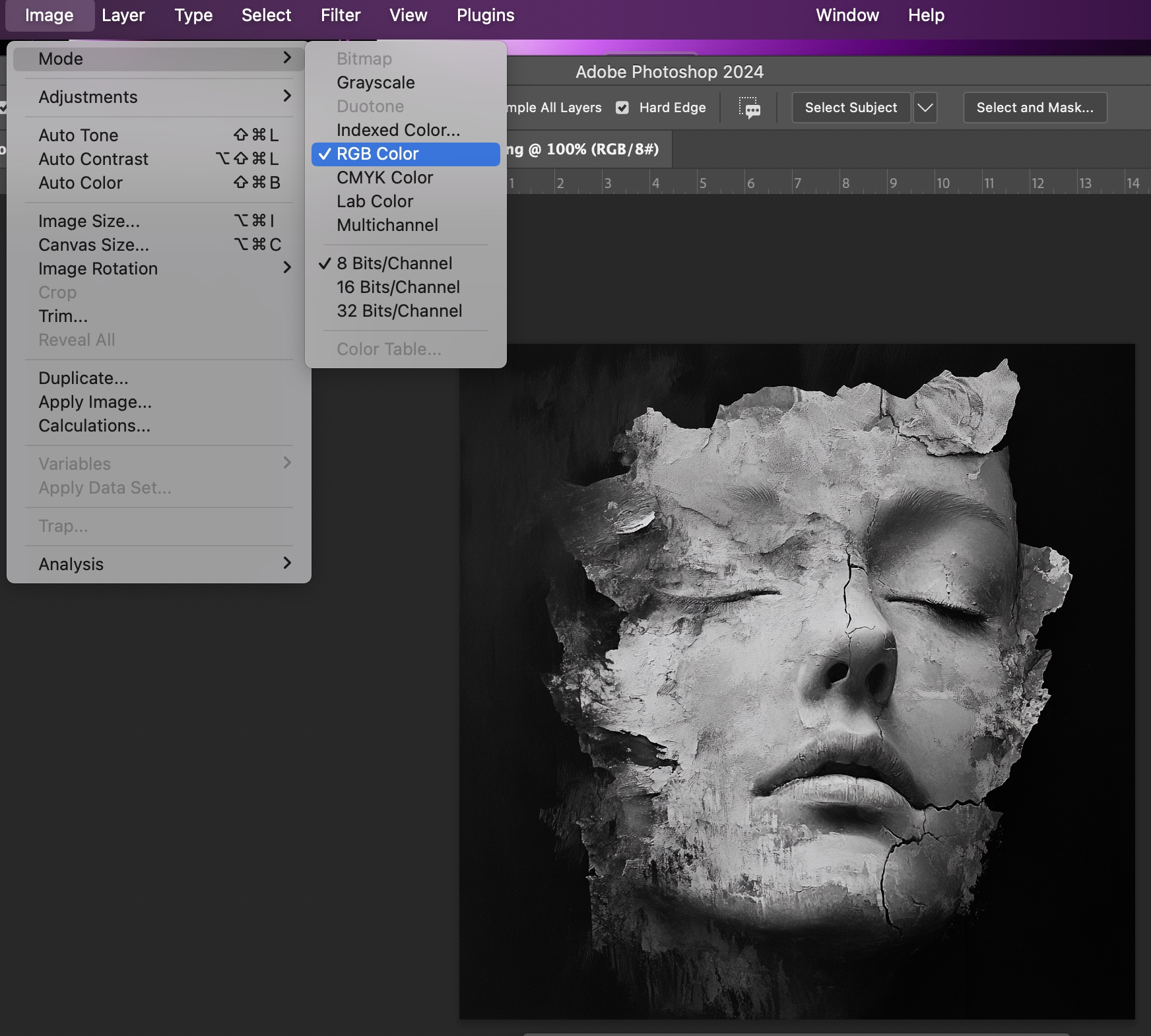Open the Help menu
This screenshot has width=1151, height=1036.
pyautogui.click(x=926, y=15)
